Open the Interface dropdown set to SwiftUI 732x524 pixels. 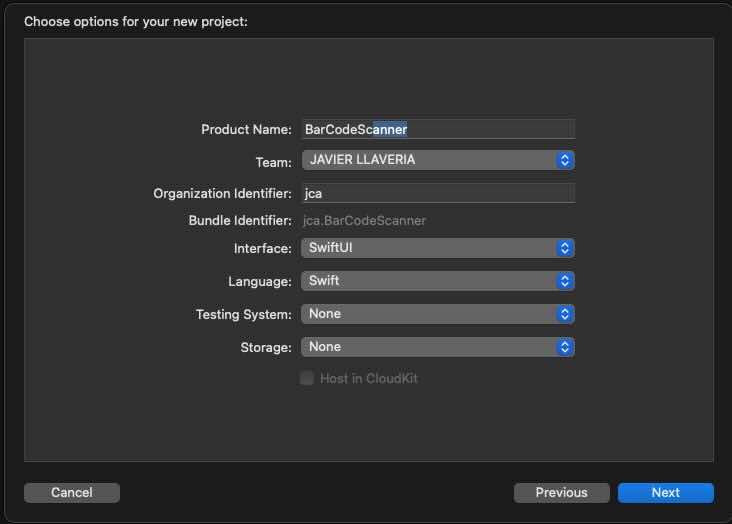point(438,248)
